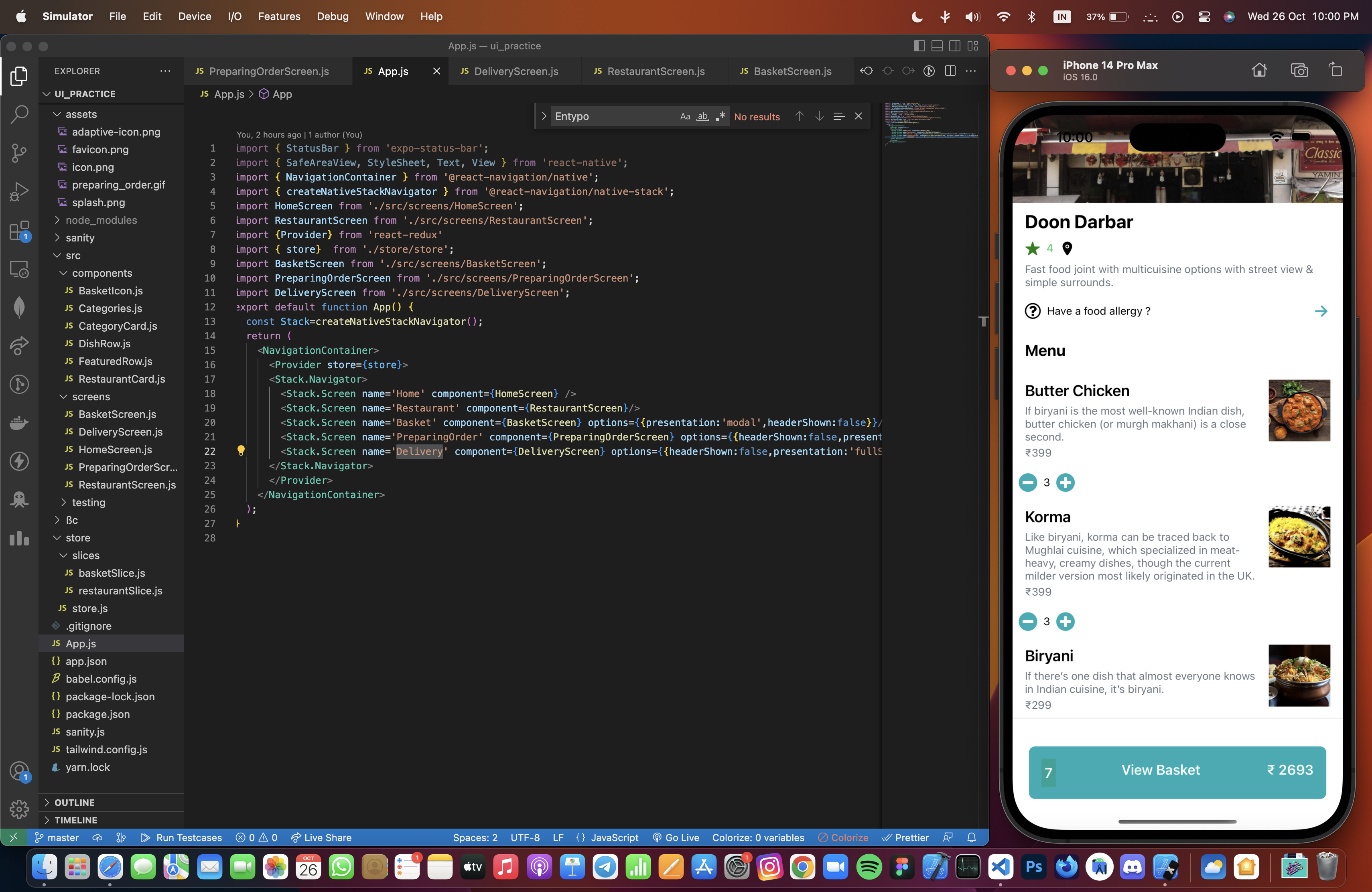Screen dimensions: 1372x892
Task: Tap Have a food allergy row
Action: 1177,310
